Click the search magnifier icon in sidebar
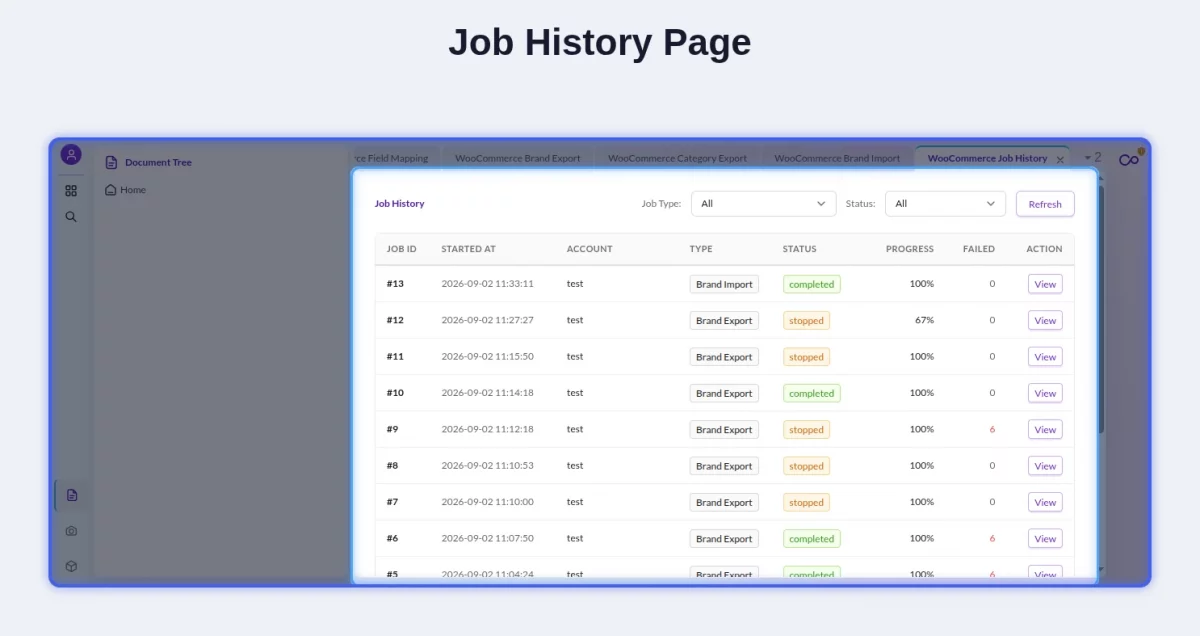Viewport: 1200px width, 636px height. tap(71, 216)
